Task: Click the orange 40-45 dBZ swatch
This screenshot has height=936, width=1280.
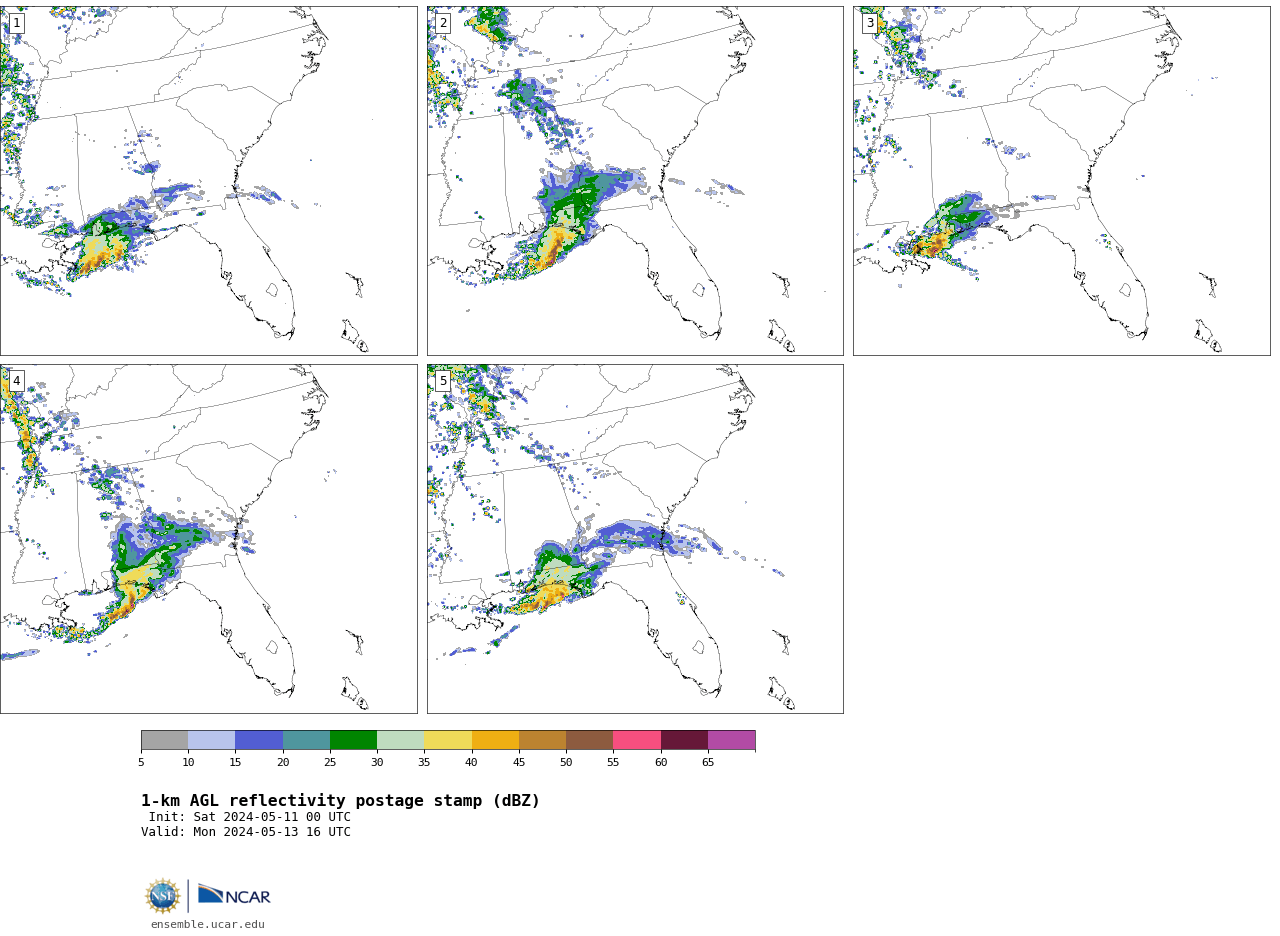Action: 495,740
